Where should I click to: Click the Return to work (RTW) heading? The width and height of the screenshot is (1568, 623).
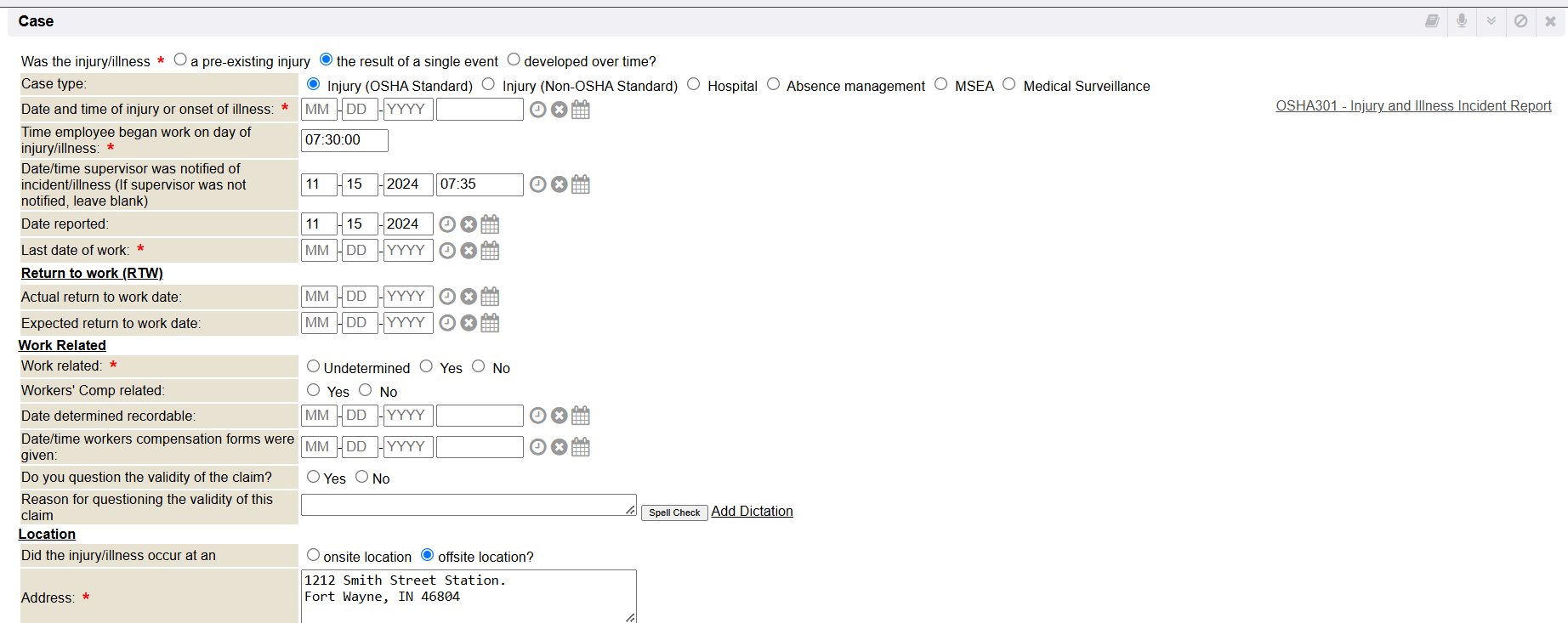point(92,273)
